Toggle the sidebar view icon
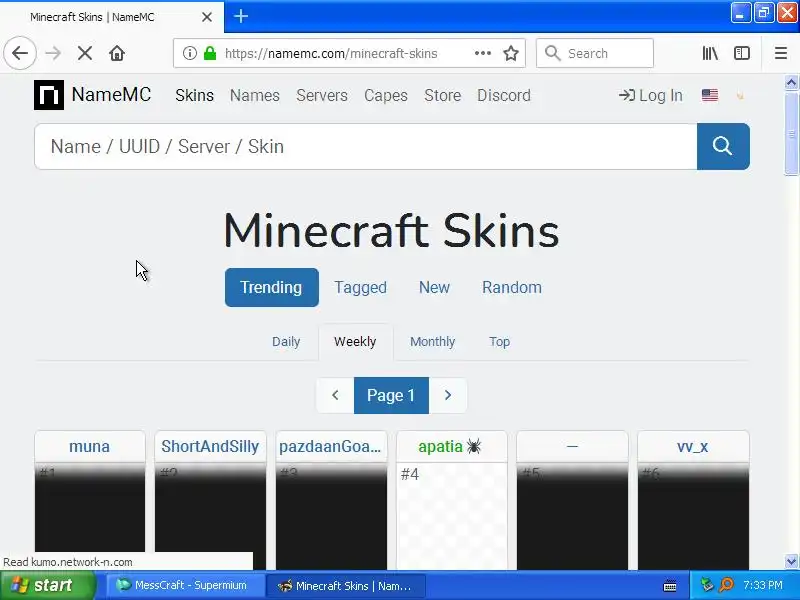 tap(742, 53)
